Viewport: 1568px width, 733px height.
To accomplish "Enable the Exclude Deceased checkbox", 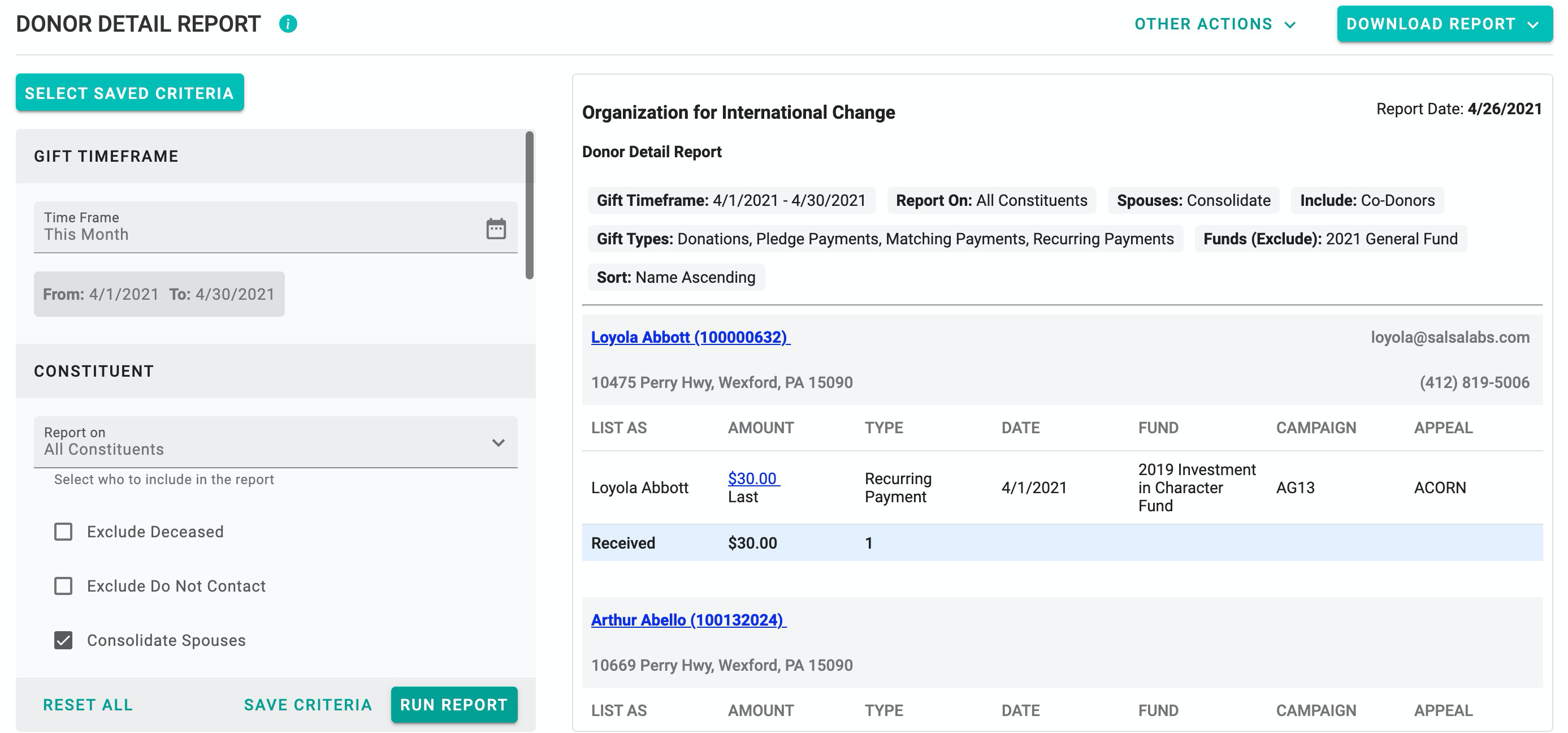I will click(x=63, y=532).
